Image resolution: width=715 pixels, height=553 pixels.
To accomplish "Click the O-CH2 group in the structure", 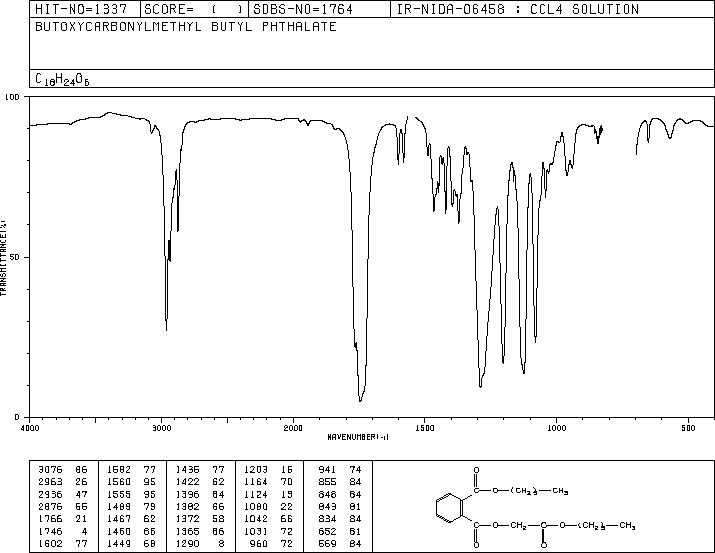I will [509, 526].
